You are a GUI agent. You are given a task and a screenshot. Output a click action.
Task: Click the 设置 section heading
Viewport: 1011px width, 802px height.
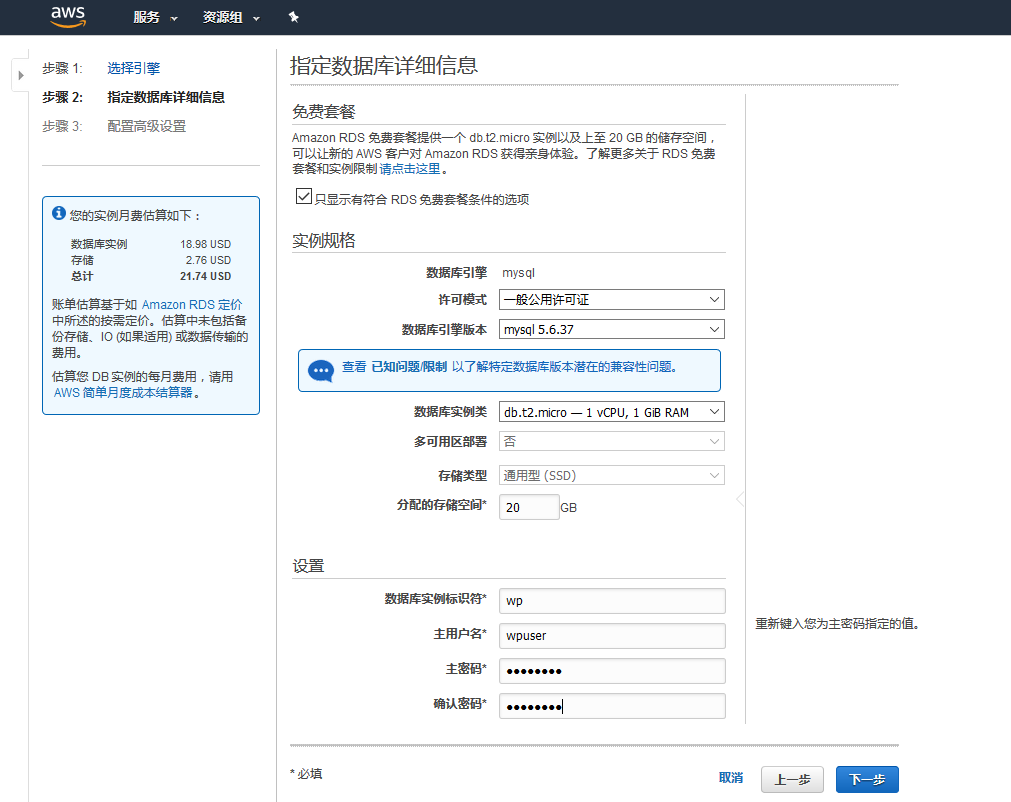point(308,566)
